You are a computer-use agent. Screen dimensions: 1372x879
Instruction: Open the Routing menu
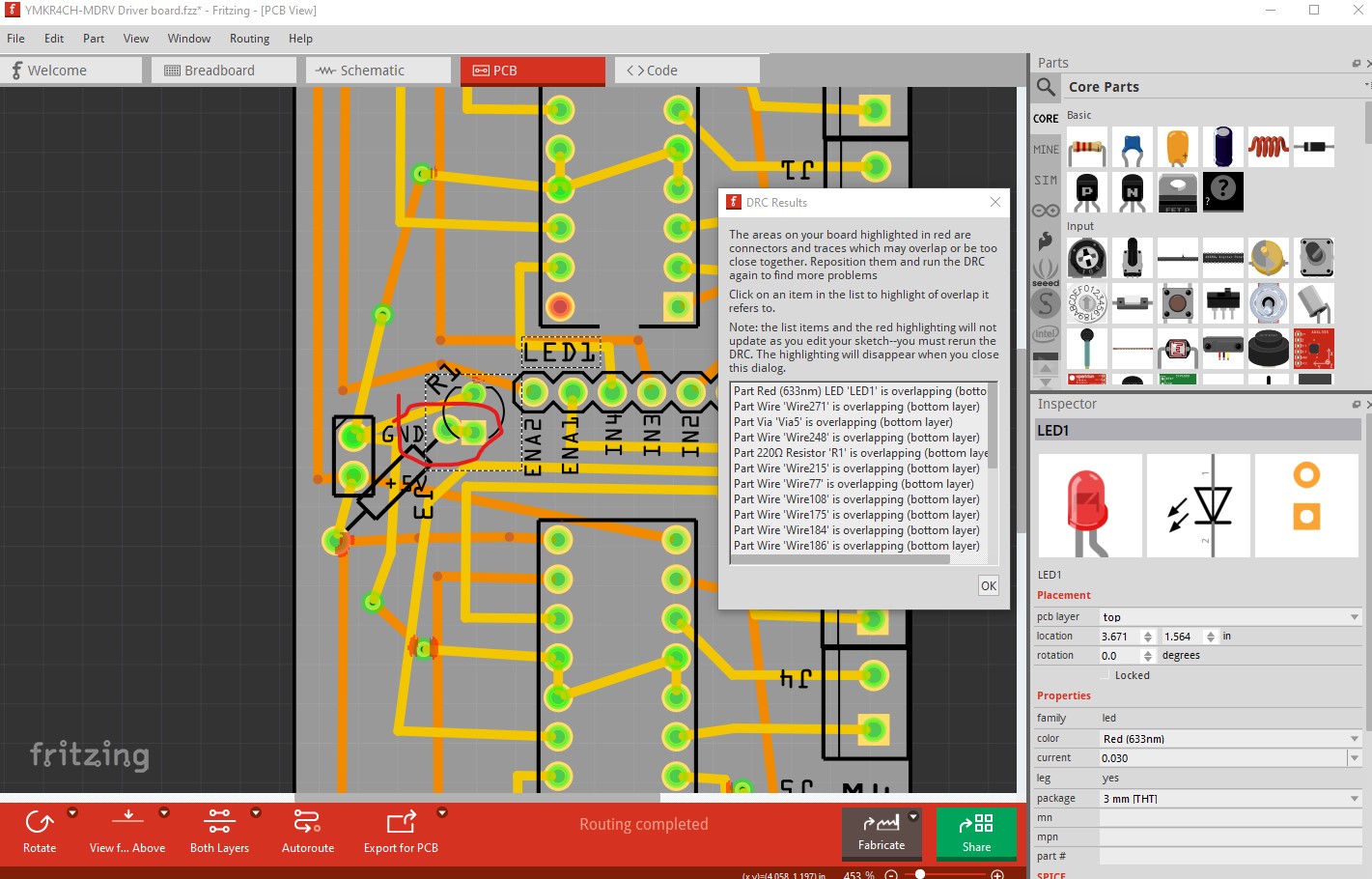tap(249, 39)
